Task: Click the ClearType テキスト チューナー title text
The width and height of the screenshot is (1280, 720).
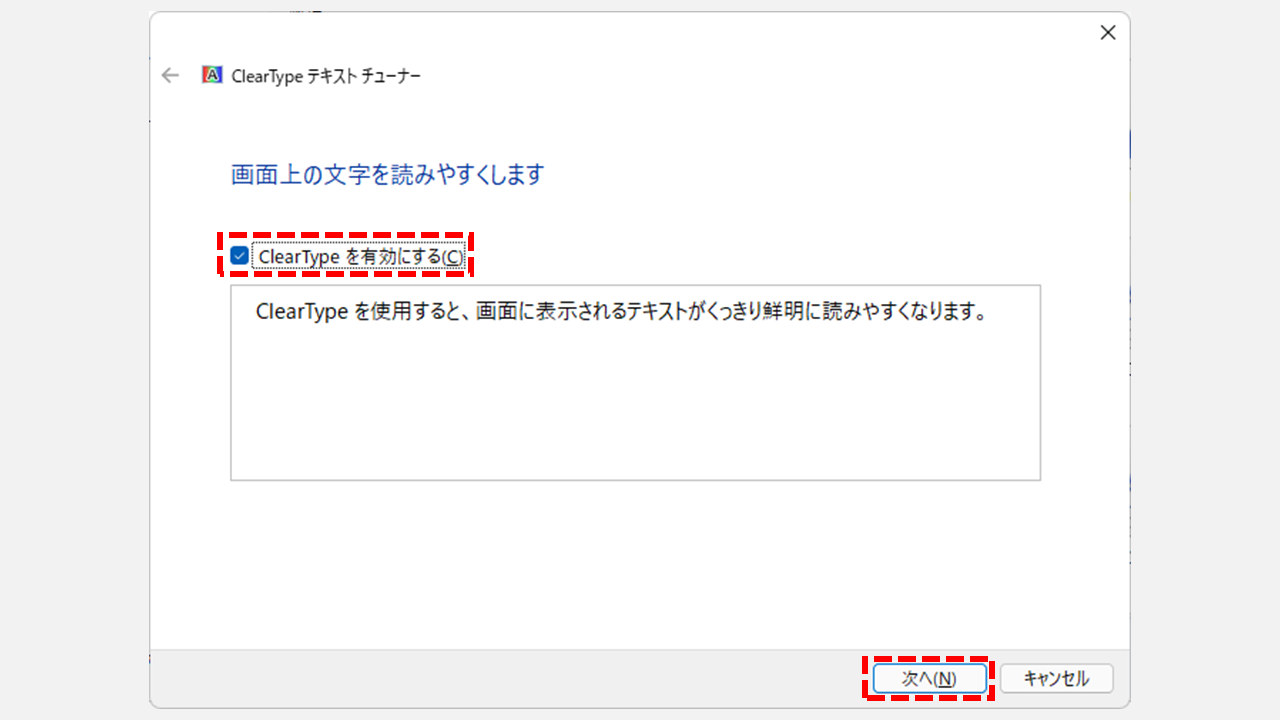Action: click(x=326, y=76)
